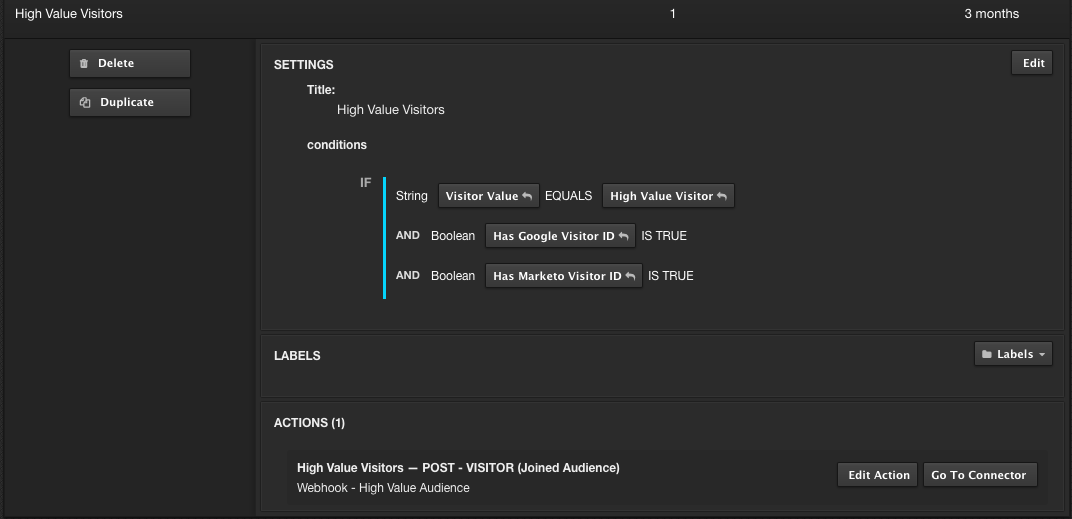The width and height of the screenshot is (1072, 519).
Task: Open the Labels dropdown caret
Action: (1042, 355)
